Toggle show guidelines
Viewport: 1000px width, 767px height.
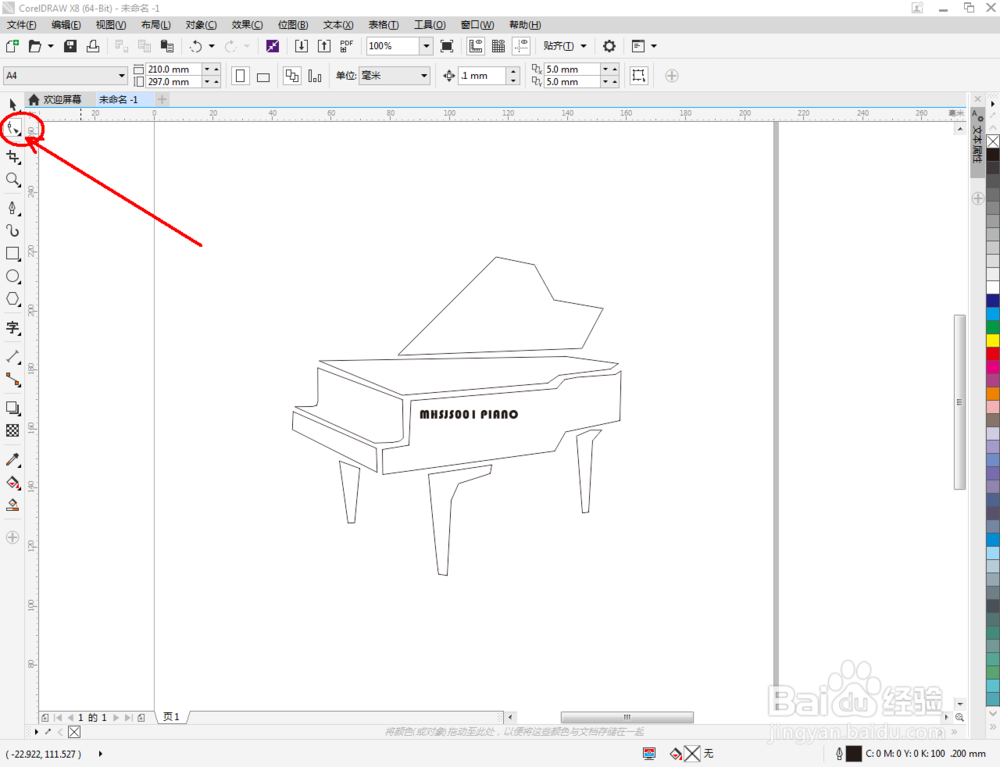click(x=522, y=46)
